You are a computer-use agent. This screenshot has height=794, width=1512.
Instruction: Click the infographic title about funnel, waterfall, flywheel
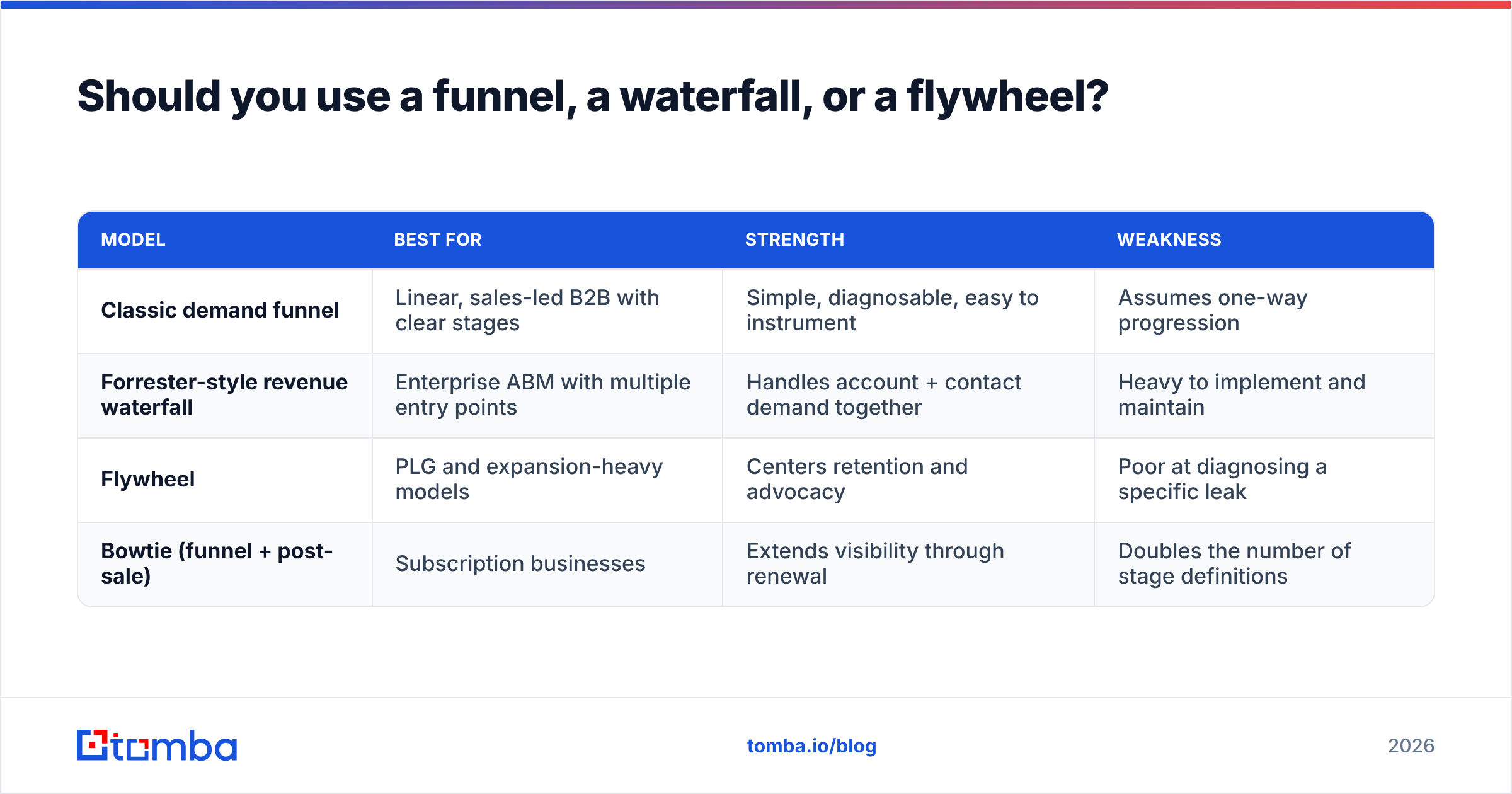tap(593, 96)
